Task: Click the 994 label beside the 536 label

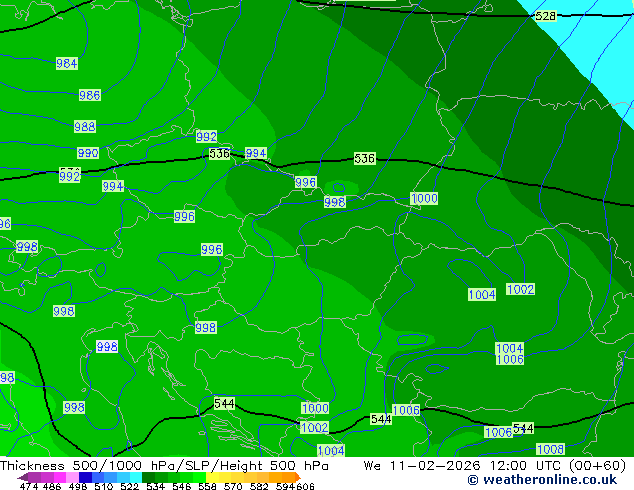Action: pos(256,153)
